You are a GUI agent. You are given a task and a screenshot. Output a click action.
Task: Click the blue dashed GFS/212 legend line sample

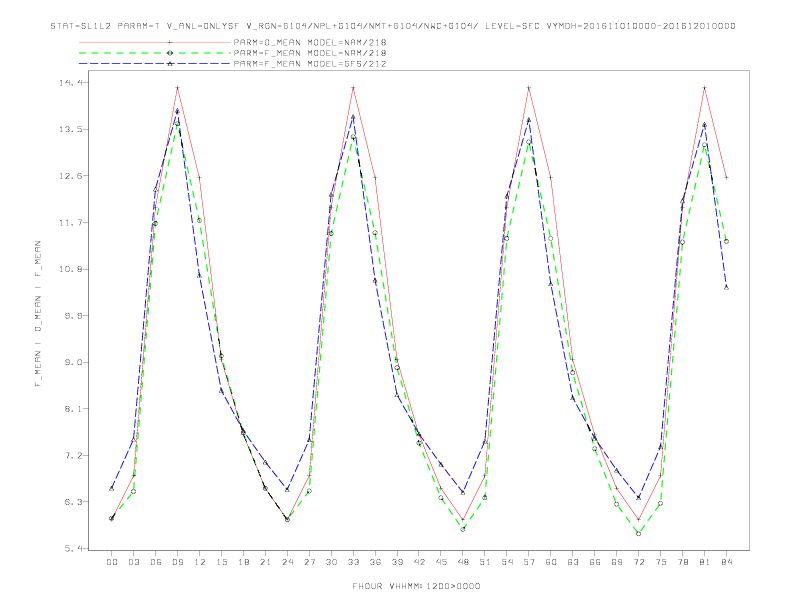pyautogui.click(x=155, y=64)
